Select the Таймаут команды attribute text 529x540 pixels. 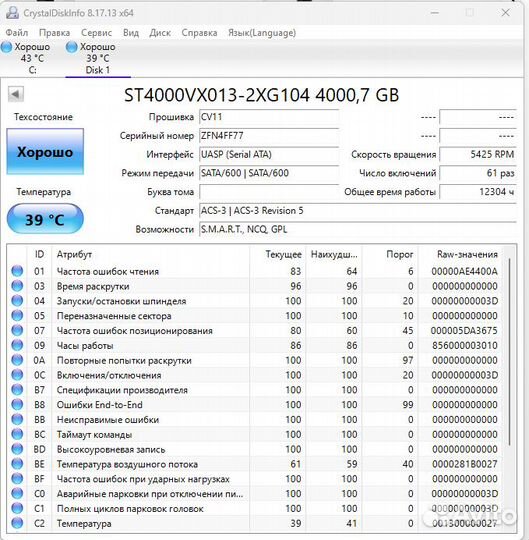pyautogui.click(x=94, y=435)
